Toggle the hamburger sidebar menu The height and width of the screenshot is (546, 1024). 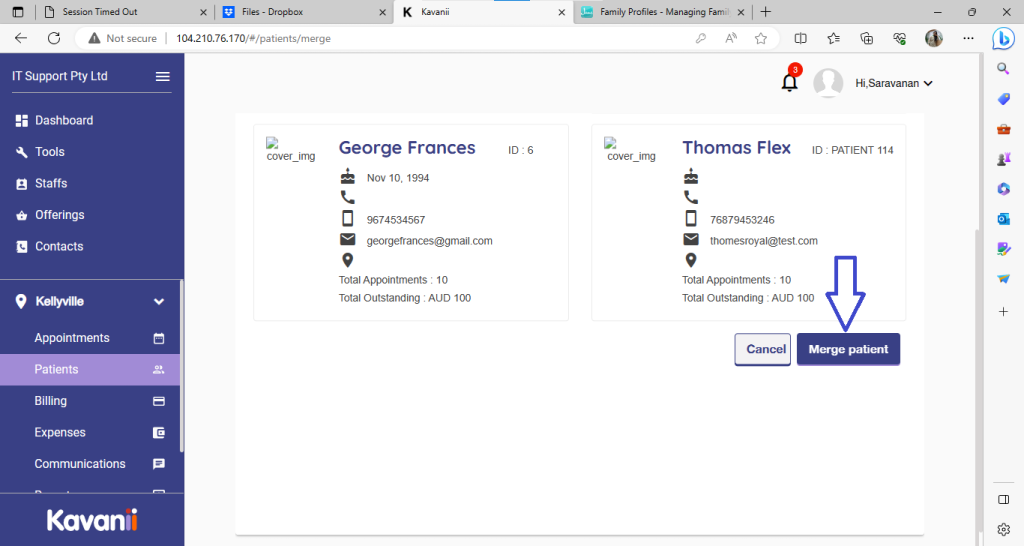point(162,77)
